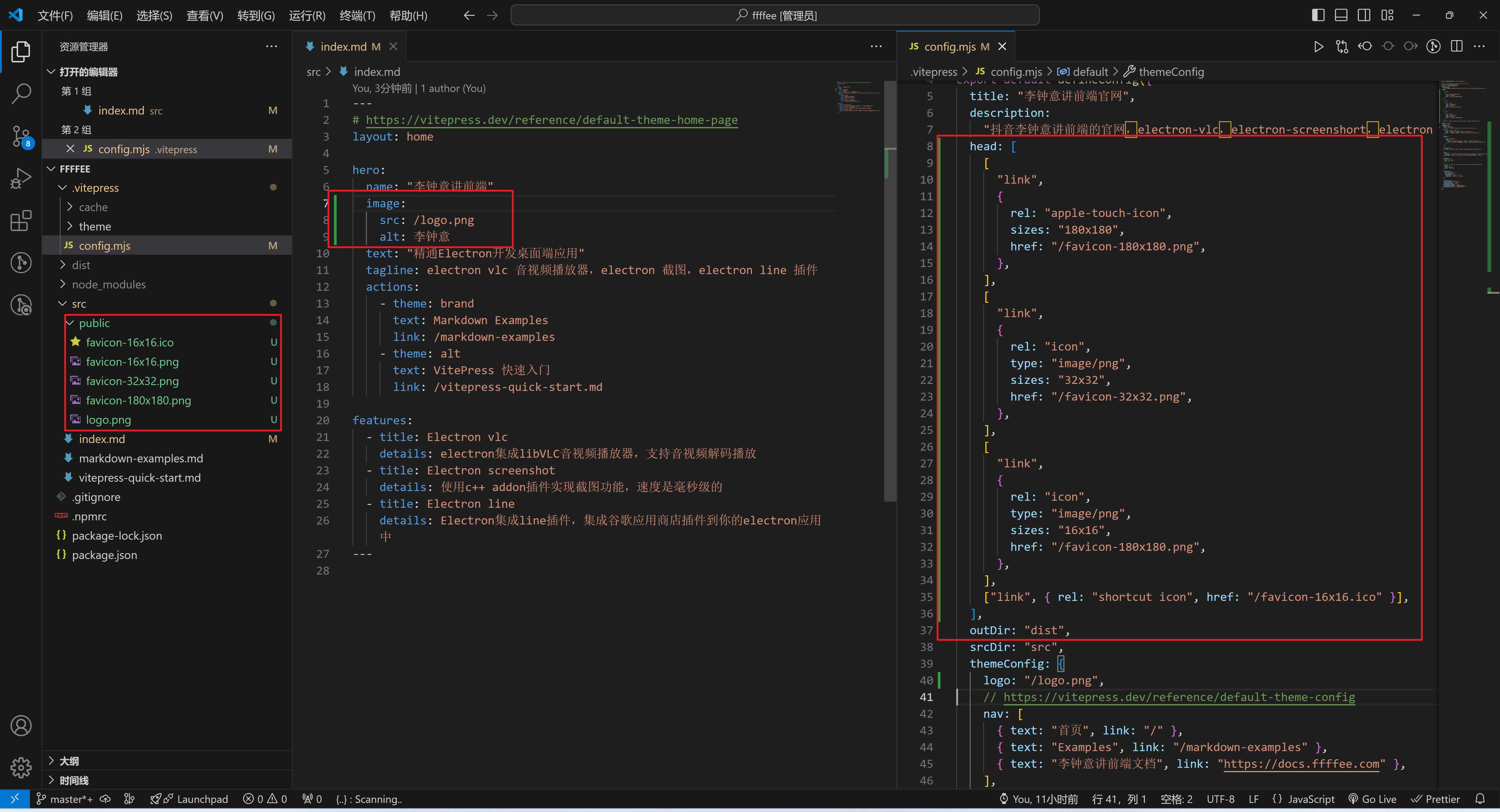Close the index.md tab
The image size is (1500, 812).
point(393,47)
